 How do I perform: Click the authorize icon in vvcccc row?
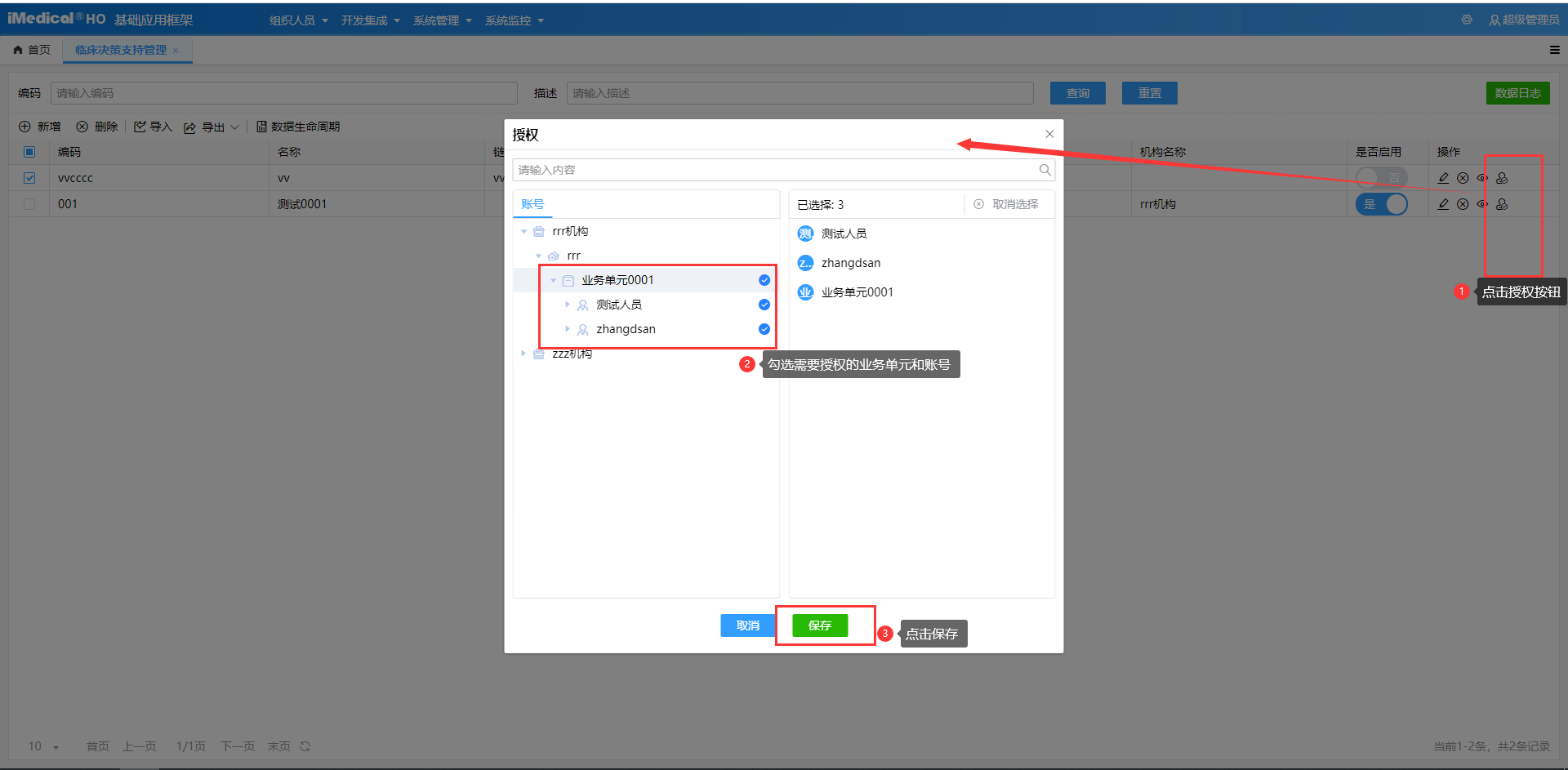click(1502, 178)
